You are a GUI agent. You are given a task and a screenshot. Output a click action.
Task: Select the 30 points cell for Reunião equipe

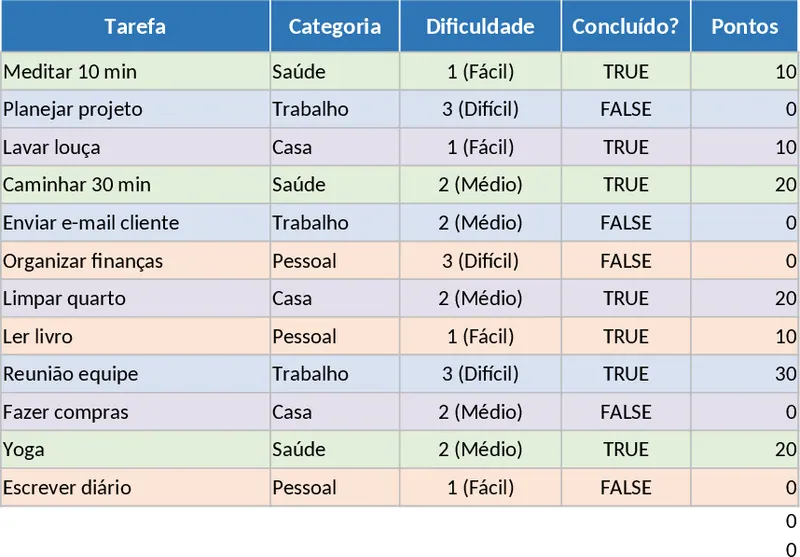click(x=744, y=374)
